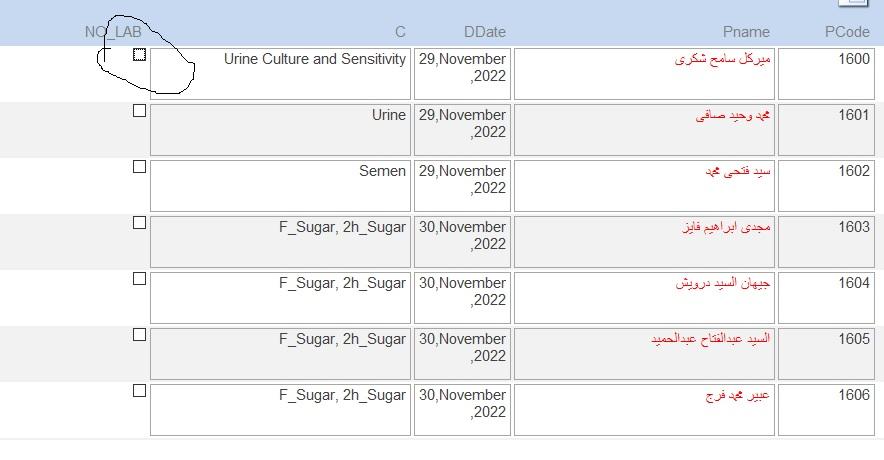Viewport: 884px width, 460px height.
Task: Click the Urine Culture and Sensitivity field
Action: [280, 74]
